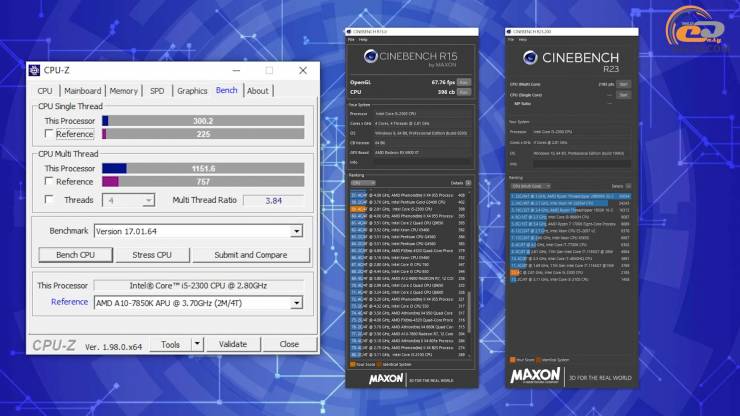Viewport: 740px width, 416px height.
Task: Click the Single Thread Reference bar 225
Action: (203, 134)
